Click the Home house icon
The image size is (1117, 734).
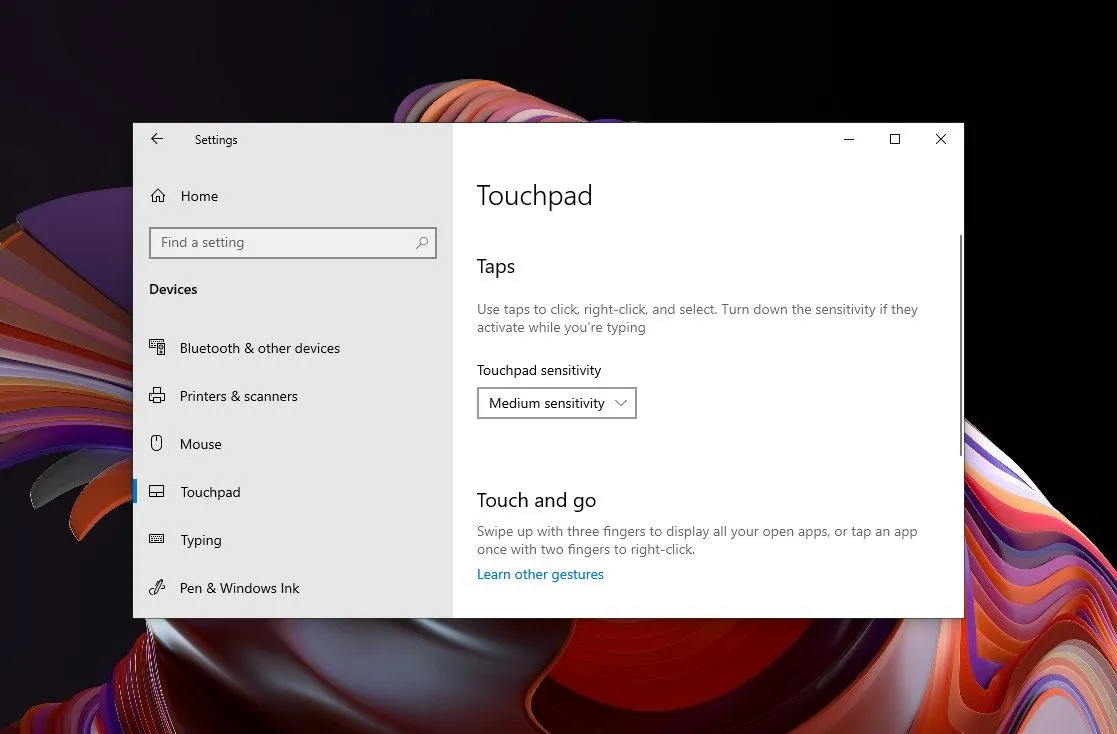(158, 197)
